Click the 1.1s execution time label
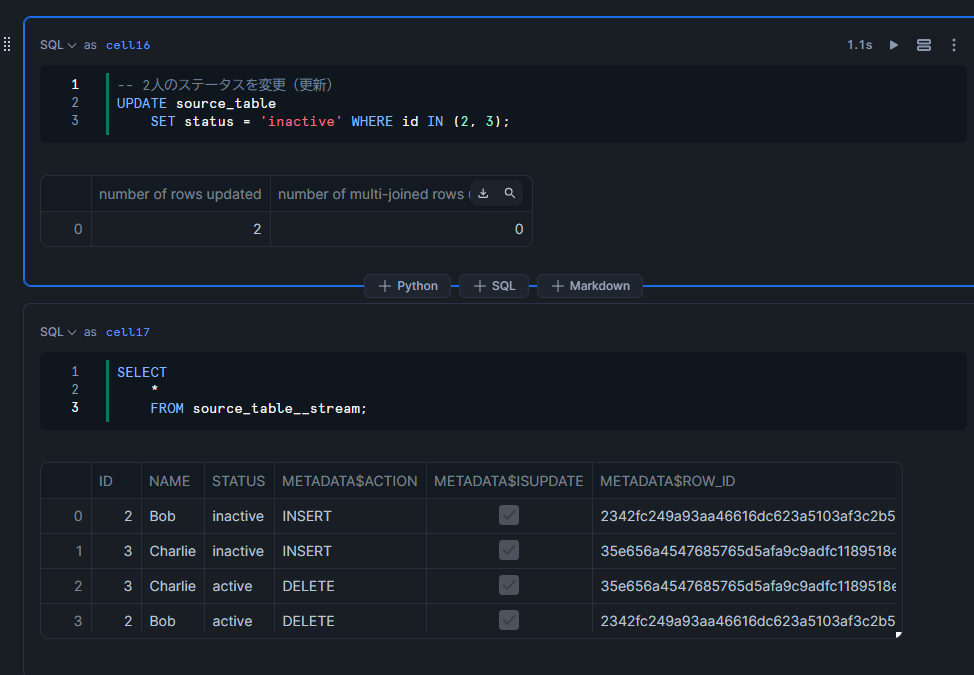Screen dimensions: 974x675 (860, 45)
